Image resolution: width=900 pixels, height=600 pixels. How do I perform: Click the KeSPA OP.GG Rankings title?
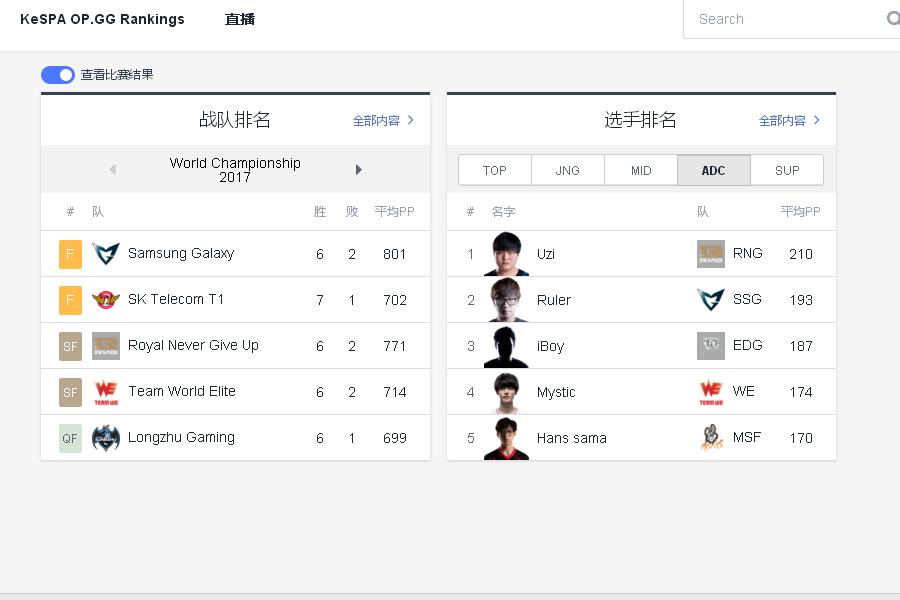(x=102, y=19)
